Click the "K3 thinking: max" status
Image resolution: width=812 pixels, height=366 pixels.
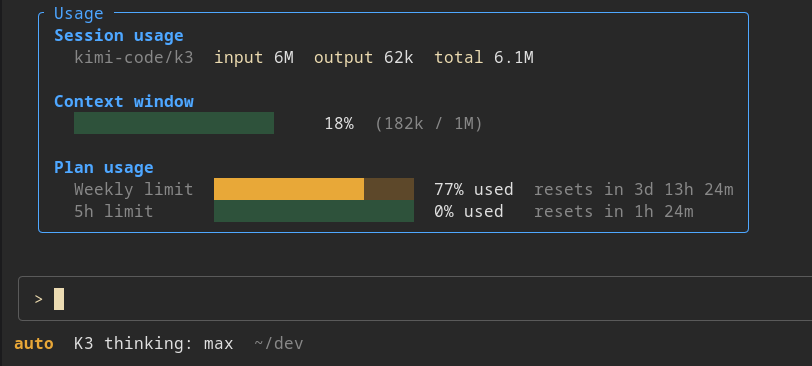(153, 344)
